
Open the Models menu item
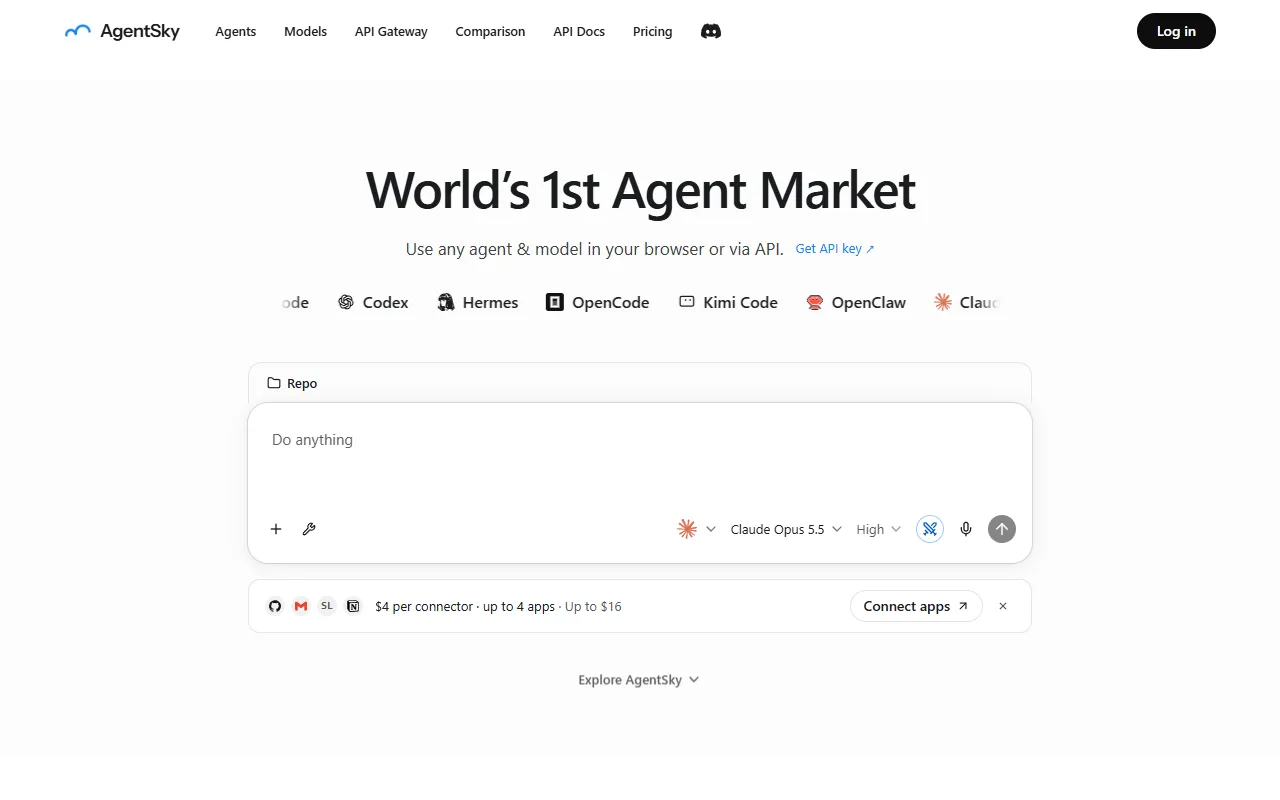pos(305,31)
